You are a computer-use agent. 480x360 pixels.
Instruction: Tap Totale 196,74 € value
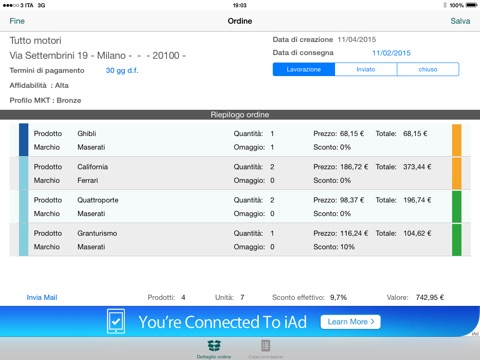pyautogui.click(x=417, y=200)
